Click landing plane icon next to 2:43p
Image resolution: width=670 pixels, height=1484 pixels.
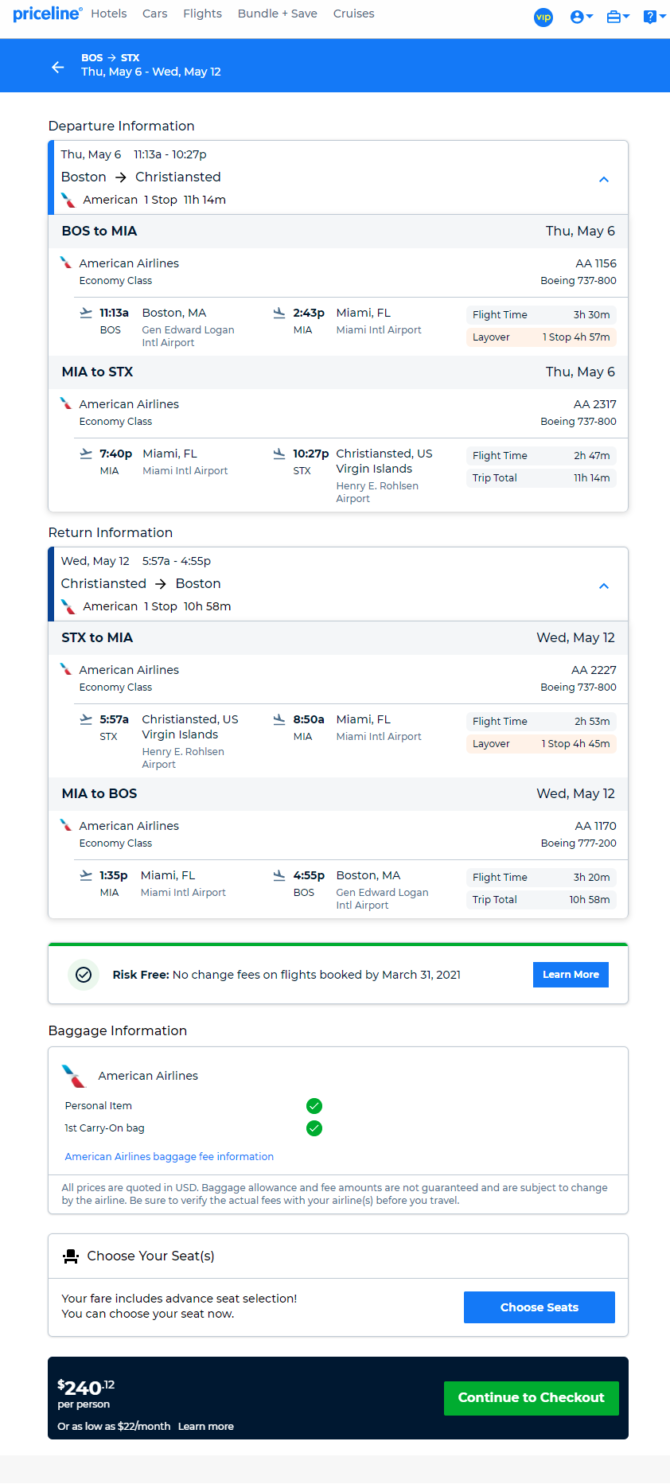(x=279, y=313)
